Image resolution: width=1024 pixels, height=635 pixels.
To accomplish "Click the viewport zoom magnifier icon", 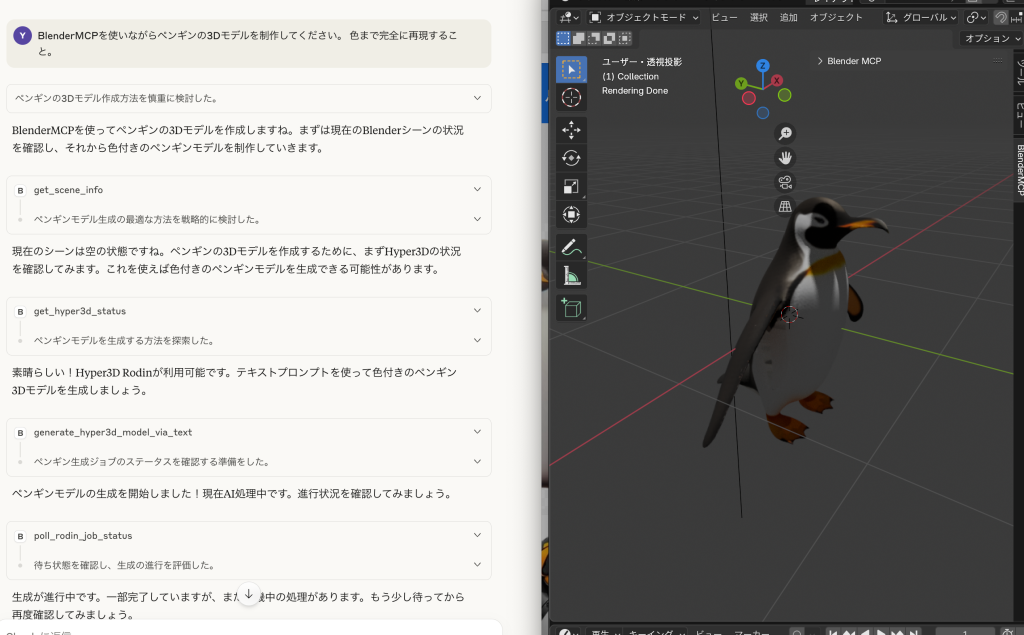I will click(785, 133).
